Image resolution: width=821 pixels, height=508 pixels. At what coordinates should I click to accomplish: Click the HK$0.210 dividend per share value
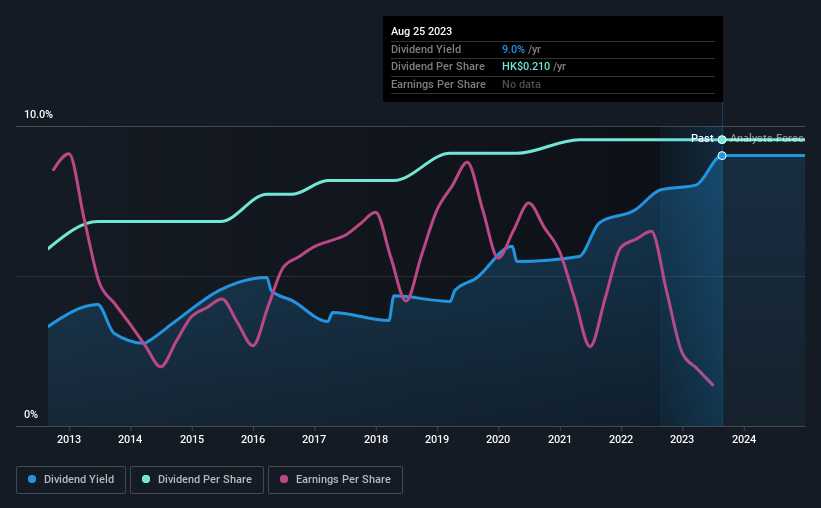(x=526, y=67)
